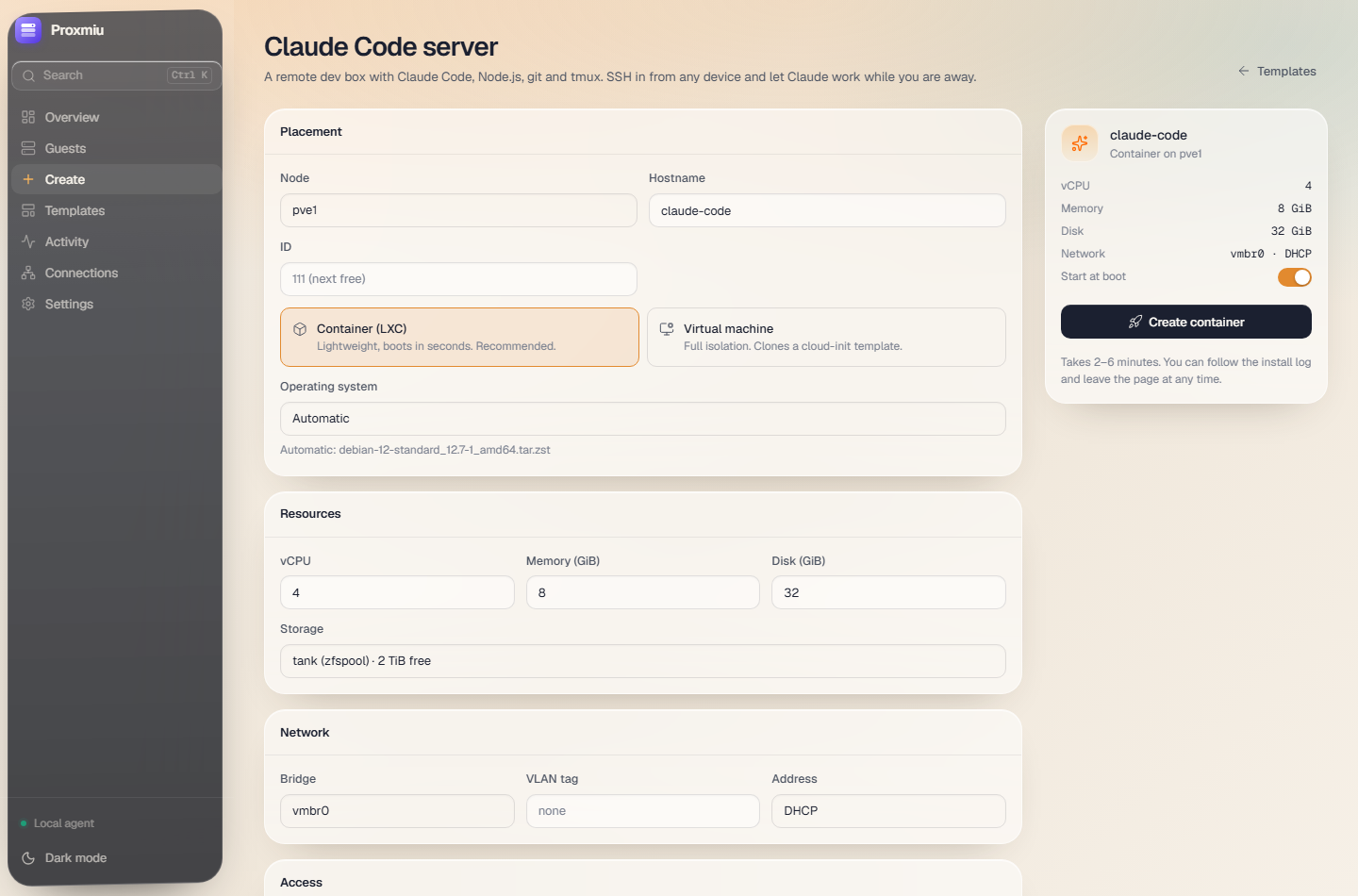The width and height of the screenshot is (1358, 896).
Task: Click the green Local agent status dot
Action: 24,823
